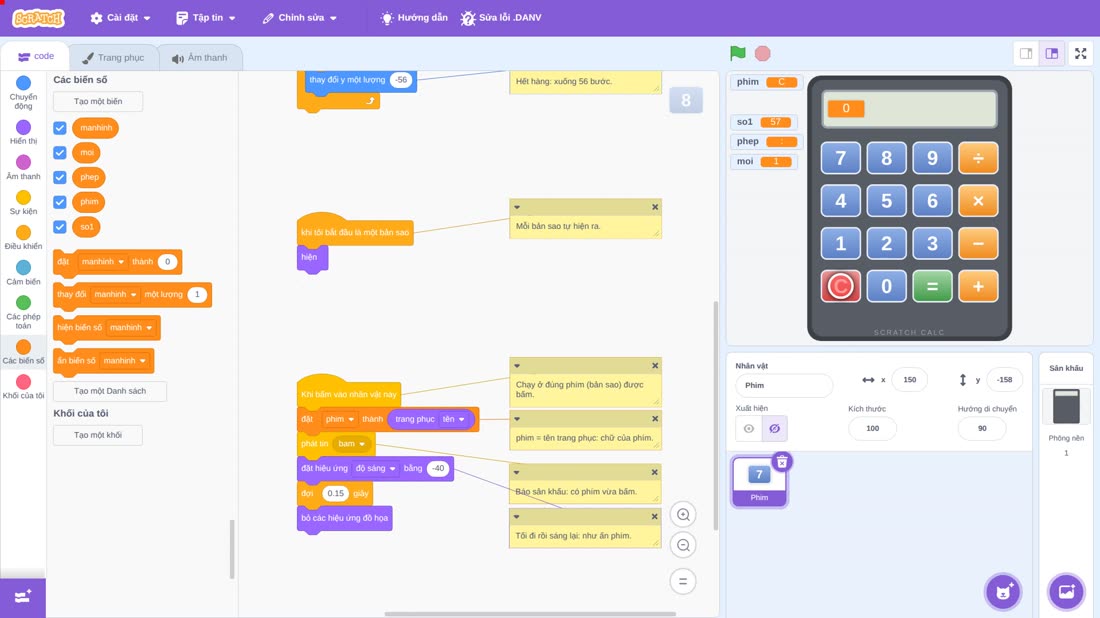Zoom in the code workspace
This screenshot has width=1100, height=618.
683,514
